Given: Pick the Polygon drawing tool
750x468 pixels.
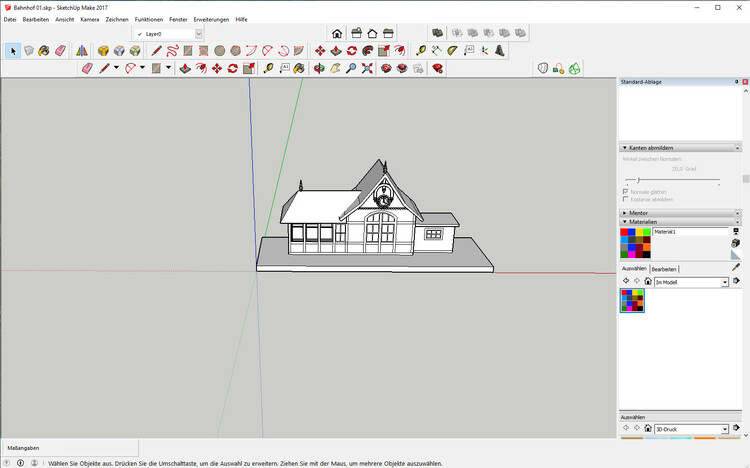Looking at the screenshot, I should (x=235, y=51).
